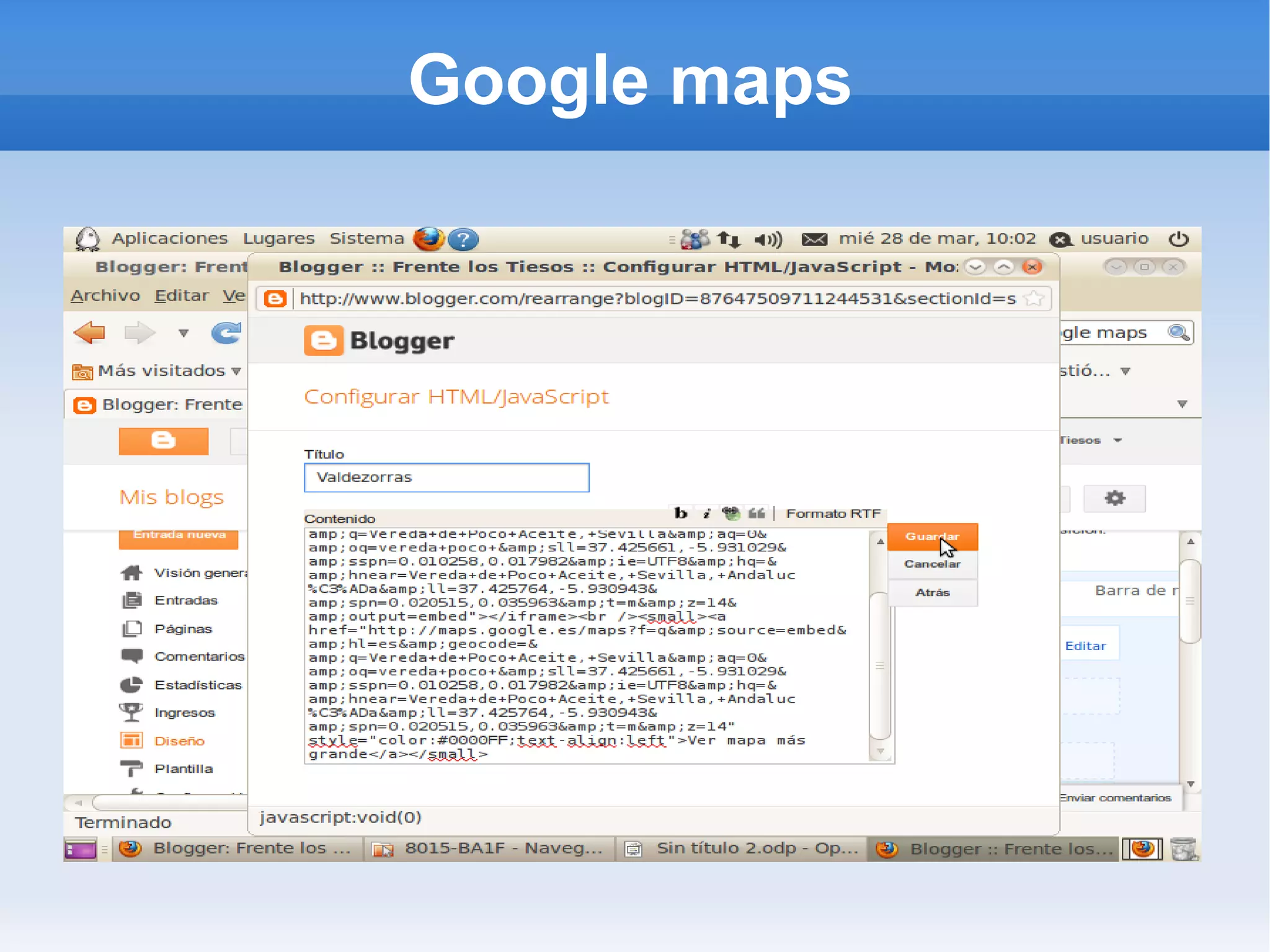Viewport: 1270px width, 952px height.
Task: Click the Firefox reload button
Action: click(226, 333)
